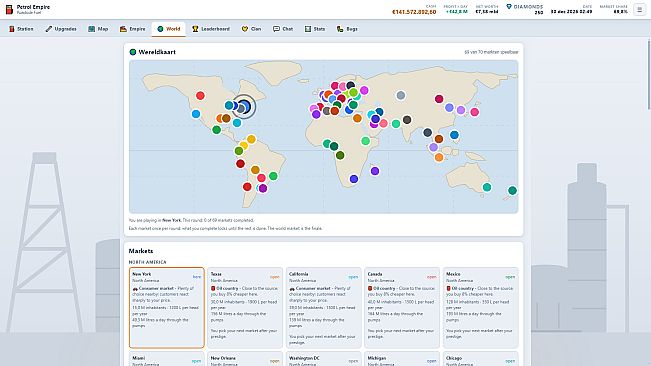Select red marker in western Canada
Screen dimensions: 651x366
pyautogui.click(x=200, y=96)
